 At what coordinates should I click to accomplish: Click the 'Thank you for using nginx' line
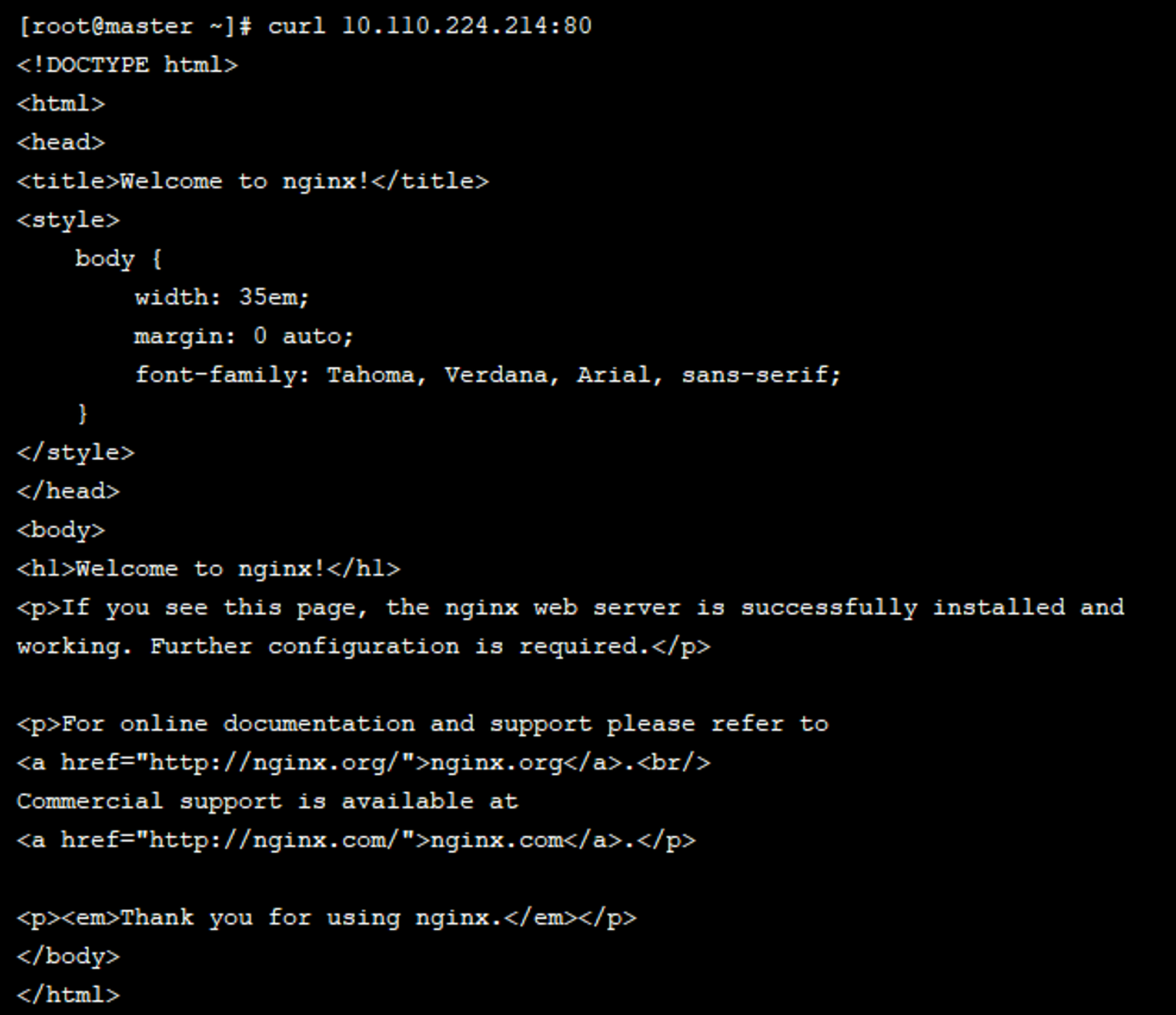pos(326,918)
